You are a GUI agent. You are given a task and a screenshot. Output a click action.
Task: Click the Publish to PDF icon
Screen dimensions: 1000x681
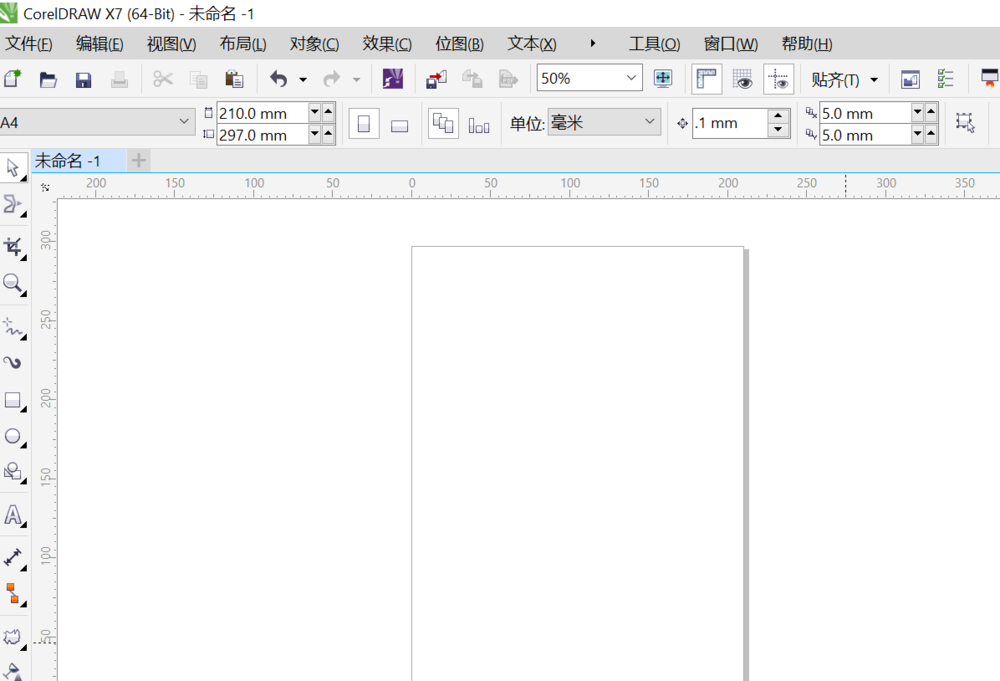click(x=508, y=79)
